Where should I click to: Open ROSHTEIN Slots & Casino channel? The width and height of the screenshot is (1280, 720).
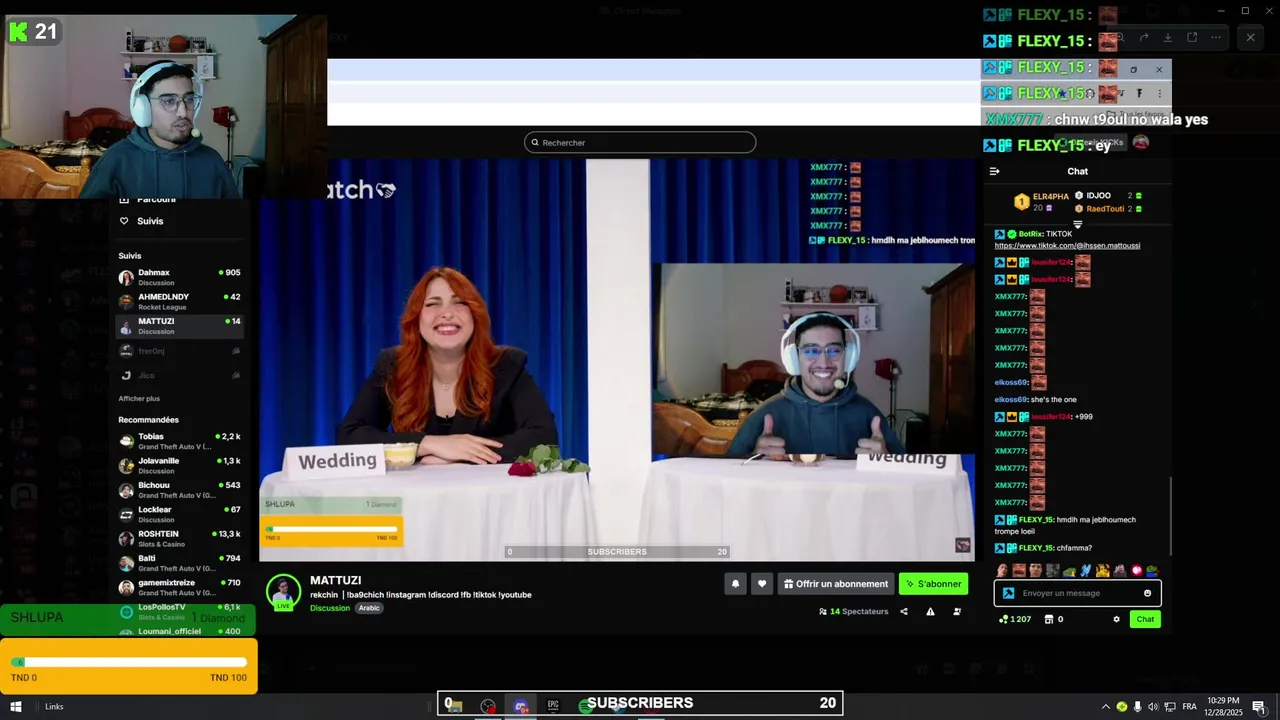[180, 539]
